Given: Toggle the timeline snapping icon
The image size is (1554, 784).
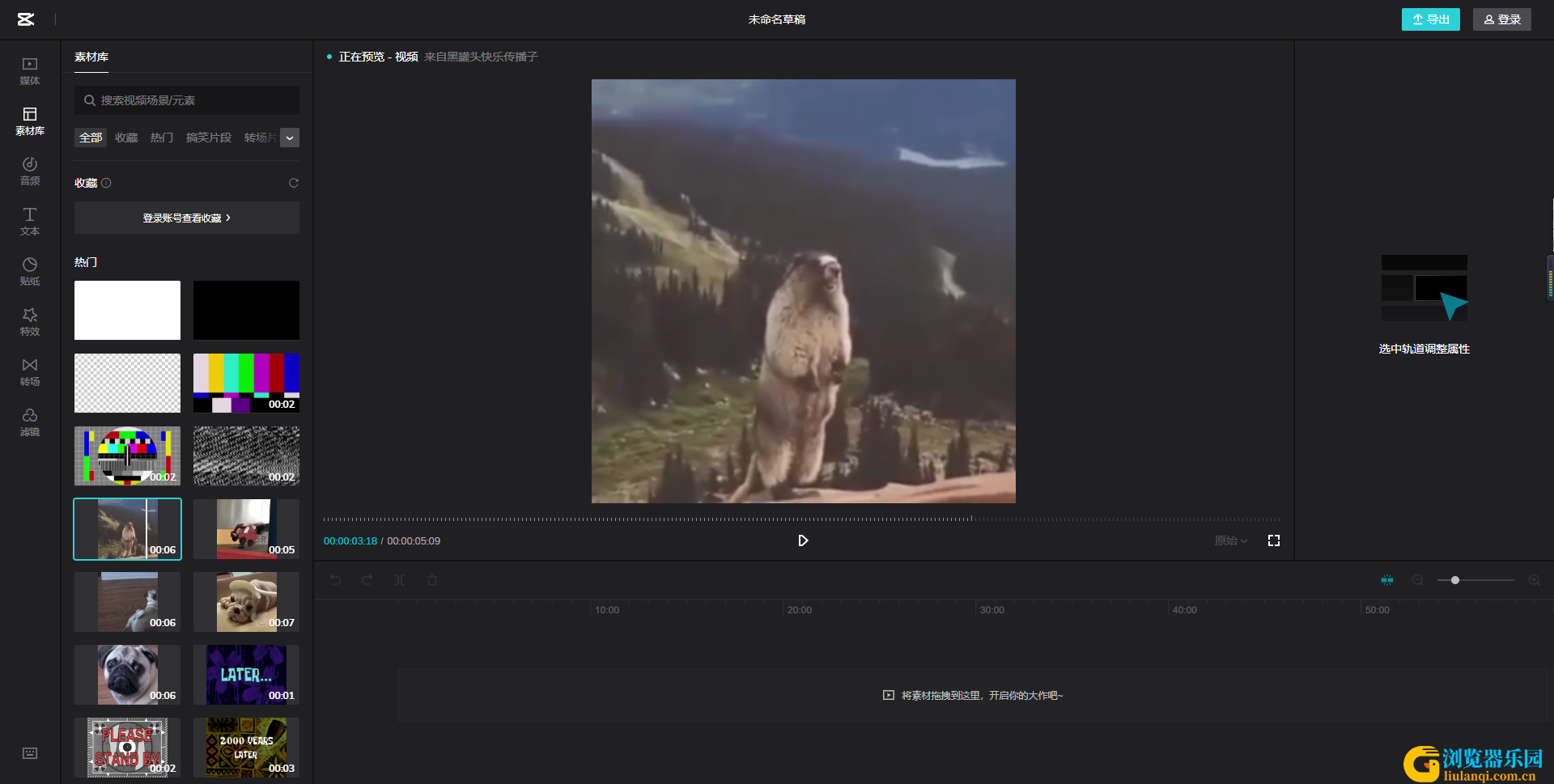Looking at the screenshot, I should [1387, 580].
